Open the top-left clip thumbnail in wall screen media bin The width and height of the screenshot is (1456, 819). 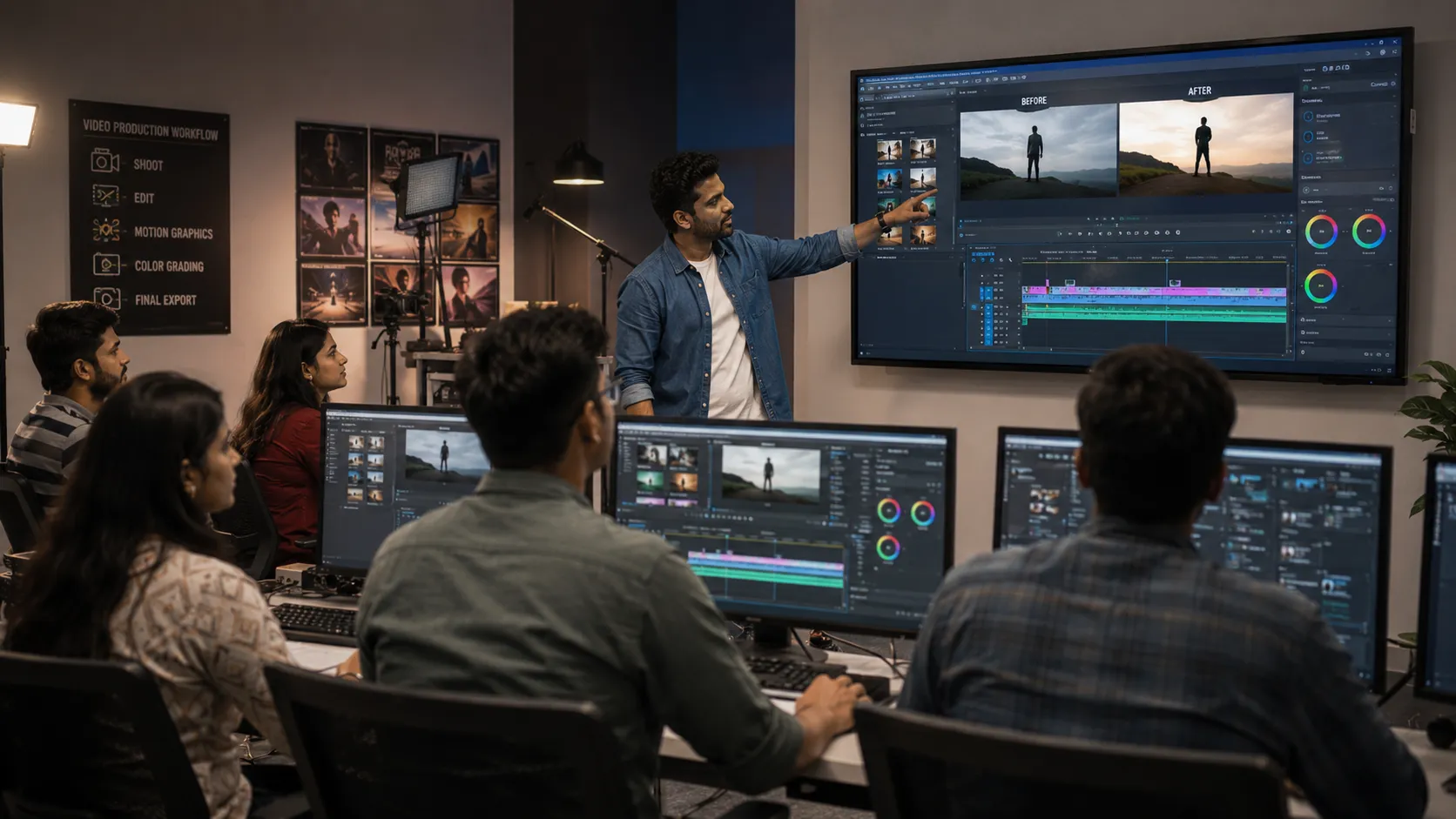click(x=889, y=150)
